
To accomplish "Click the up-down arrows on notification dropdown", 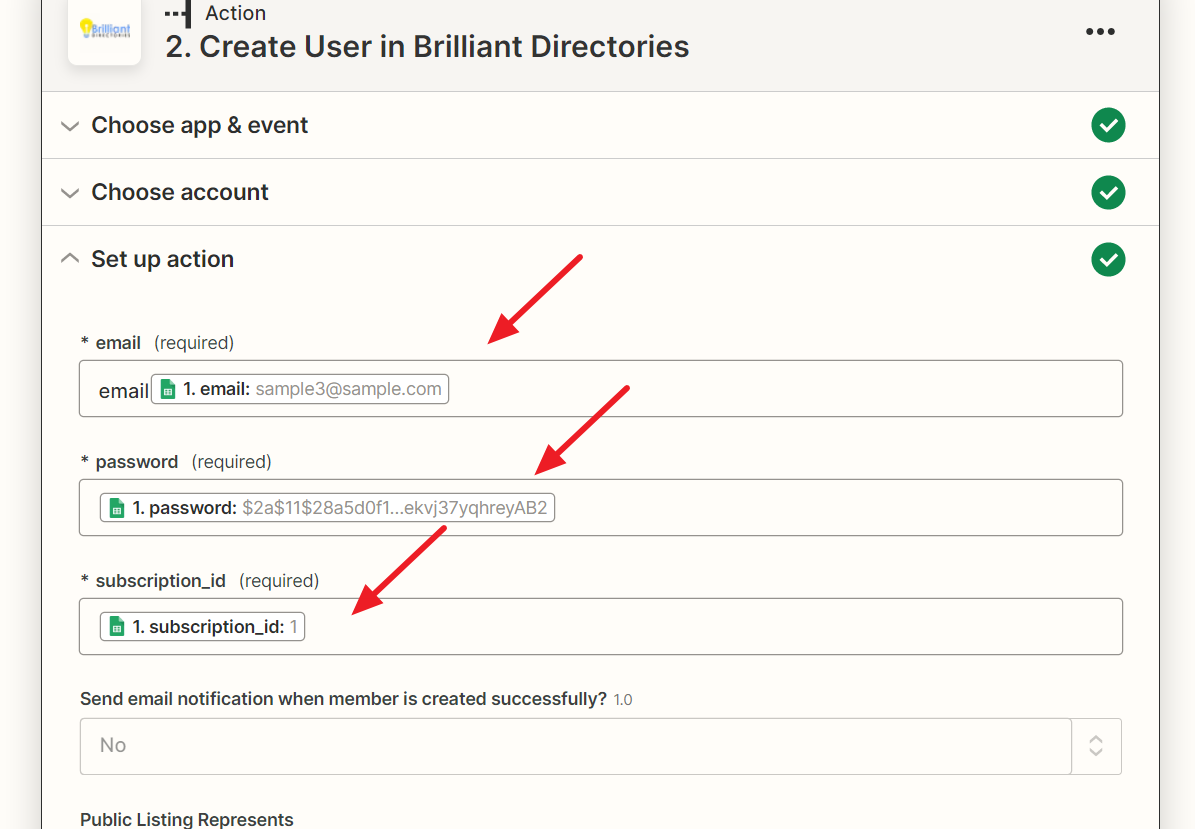I will (x=1096, y=746).
